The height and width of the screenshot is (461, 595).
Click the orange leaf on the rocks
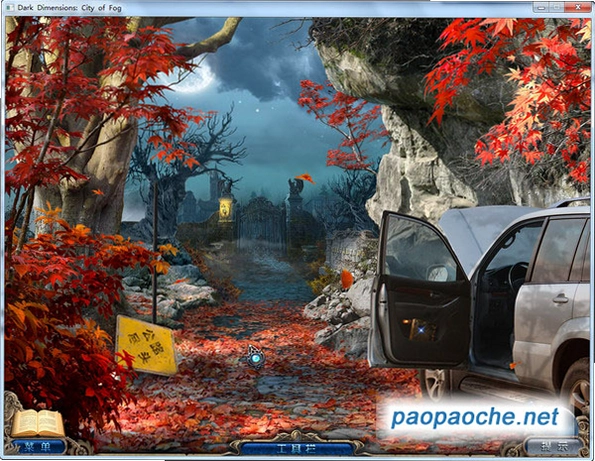[346, 279]
